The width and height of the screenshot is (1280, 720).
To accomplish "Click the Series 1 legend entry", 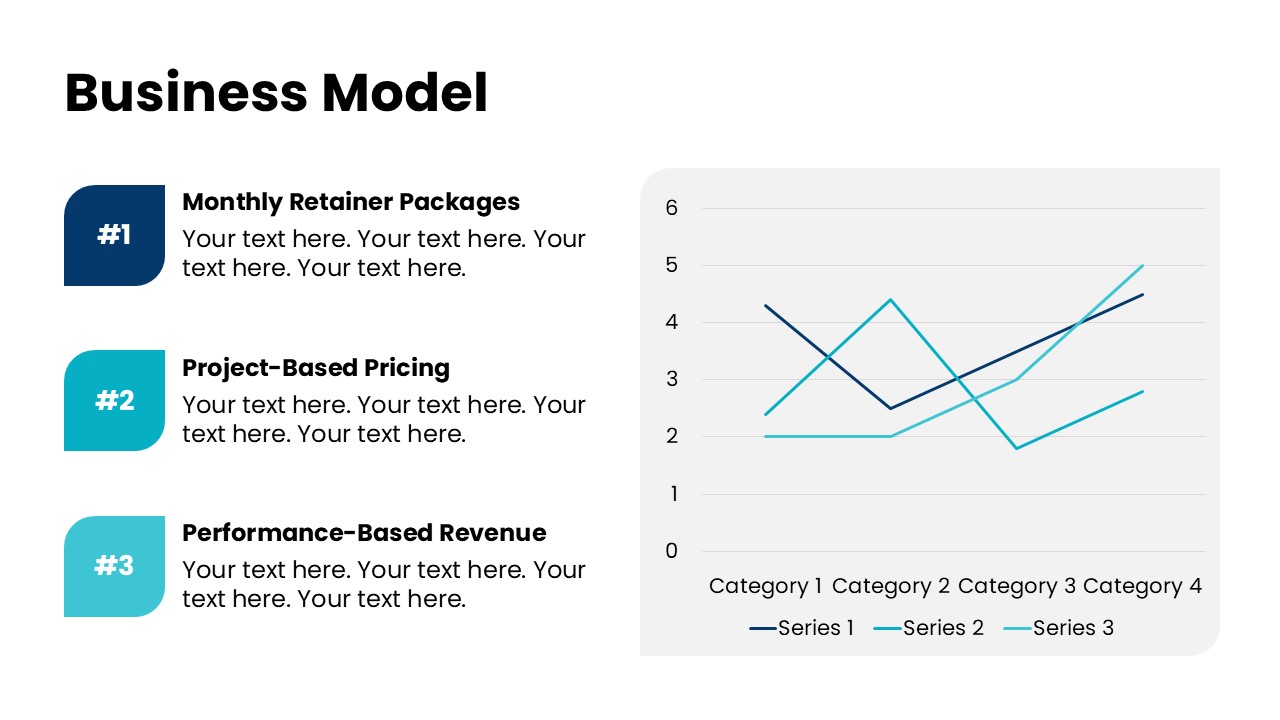I will click(x=803, y=628).
